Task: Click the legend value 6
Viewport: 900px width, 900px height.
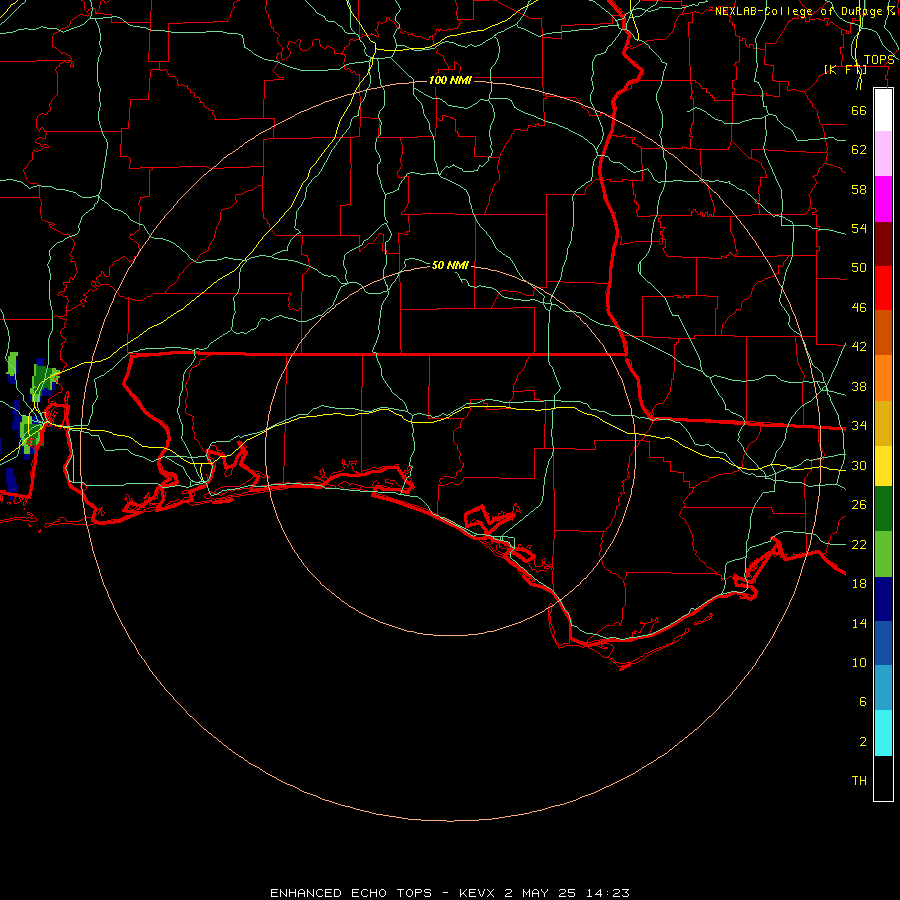Action: (862, 701)
